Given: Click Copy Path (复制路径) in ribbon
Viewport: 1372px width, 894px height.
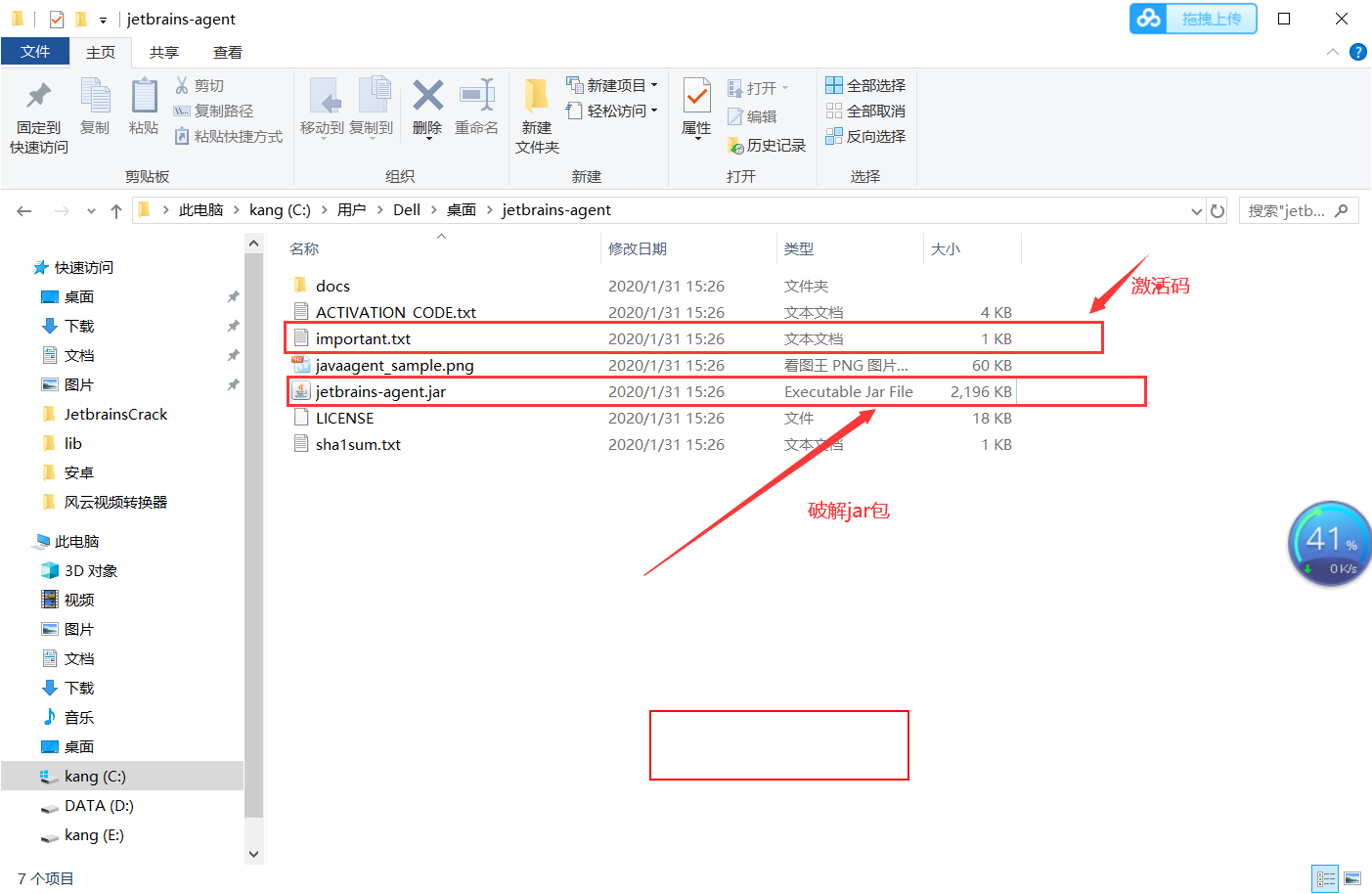Looking at the screenshot, I should [x=213, y=112].
